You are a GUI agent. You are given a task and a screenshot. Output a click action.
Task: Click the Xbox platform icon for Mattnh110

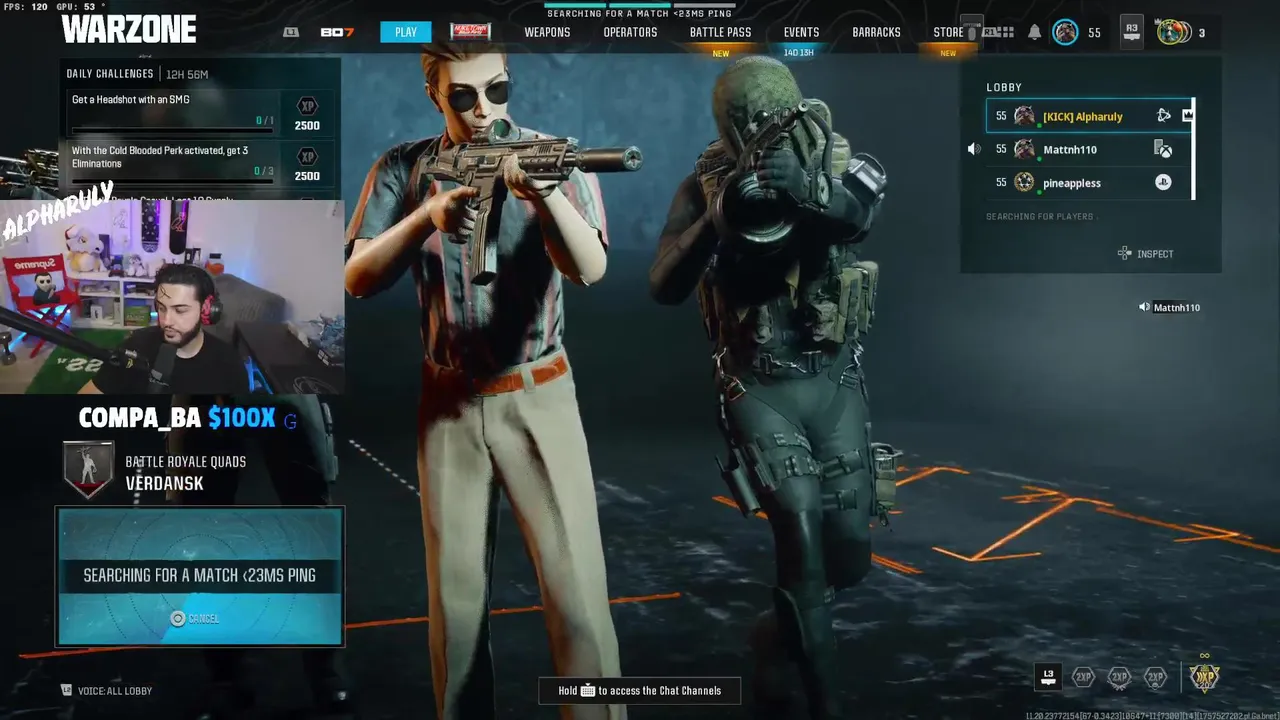pyautogui.click(x=1163, y=149)
